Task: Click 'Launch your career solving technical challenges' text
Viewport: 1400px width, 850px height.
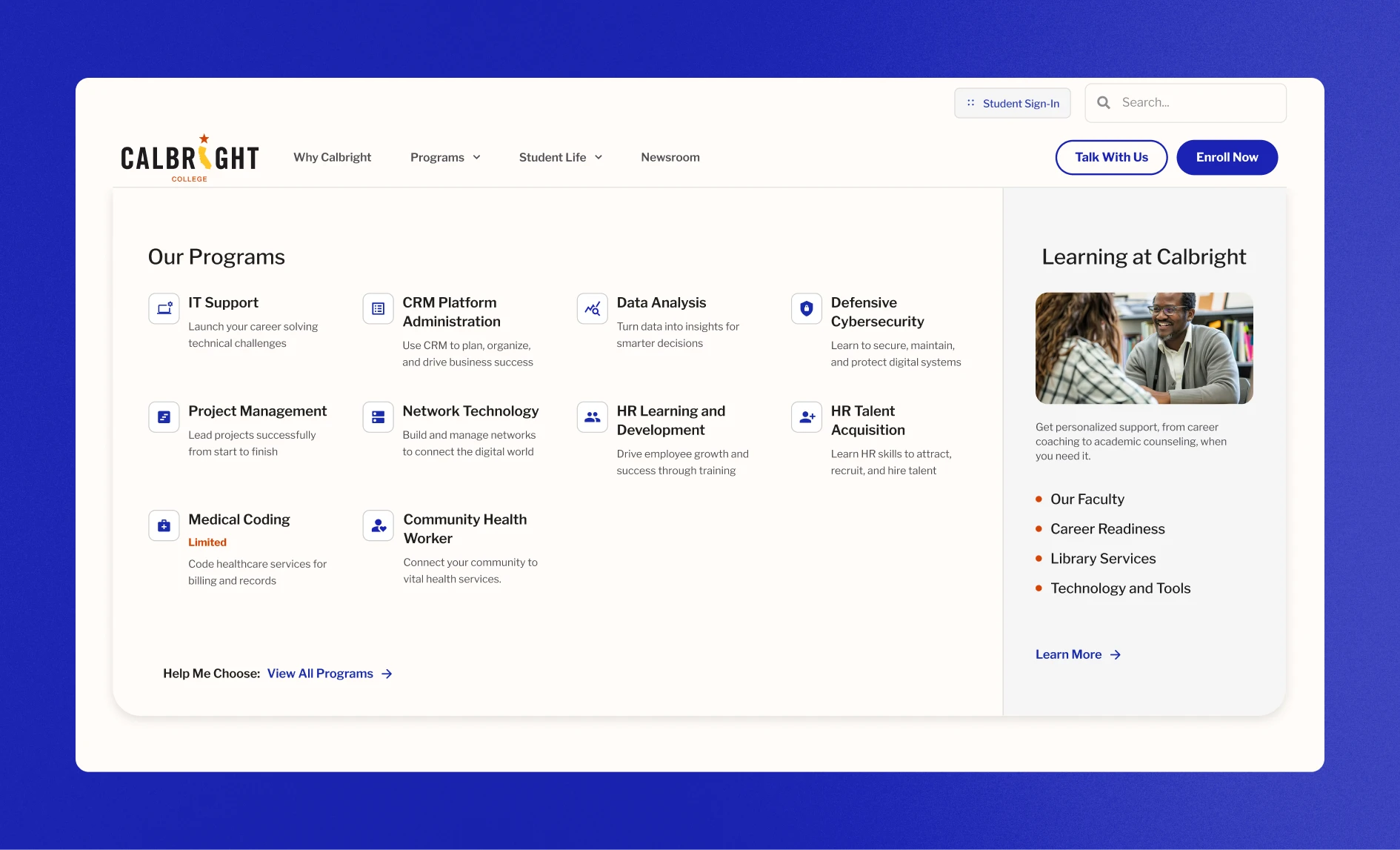Action: tap(253, 335)
